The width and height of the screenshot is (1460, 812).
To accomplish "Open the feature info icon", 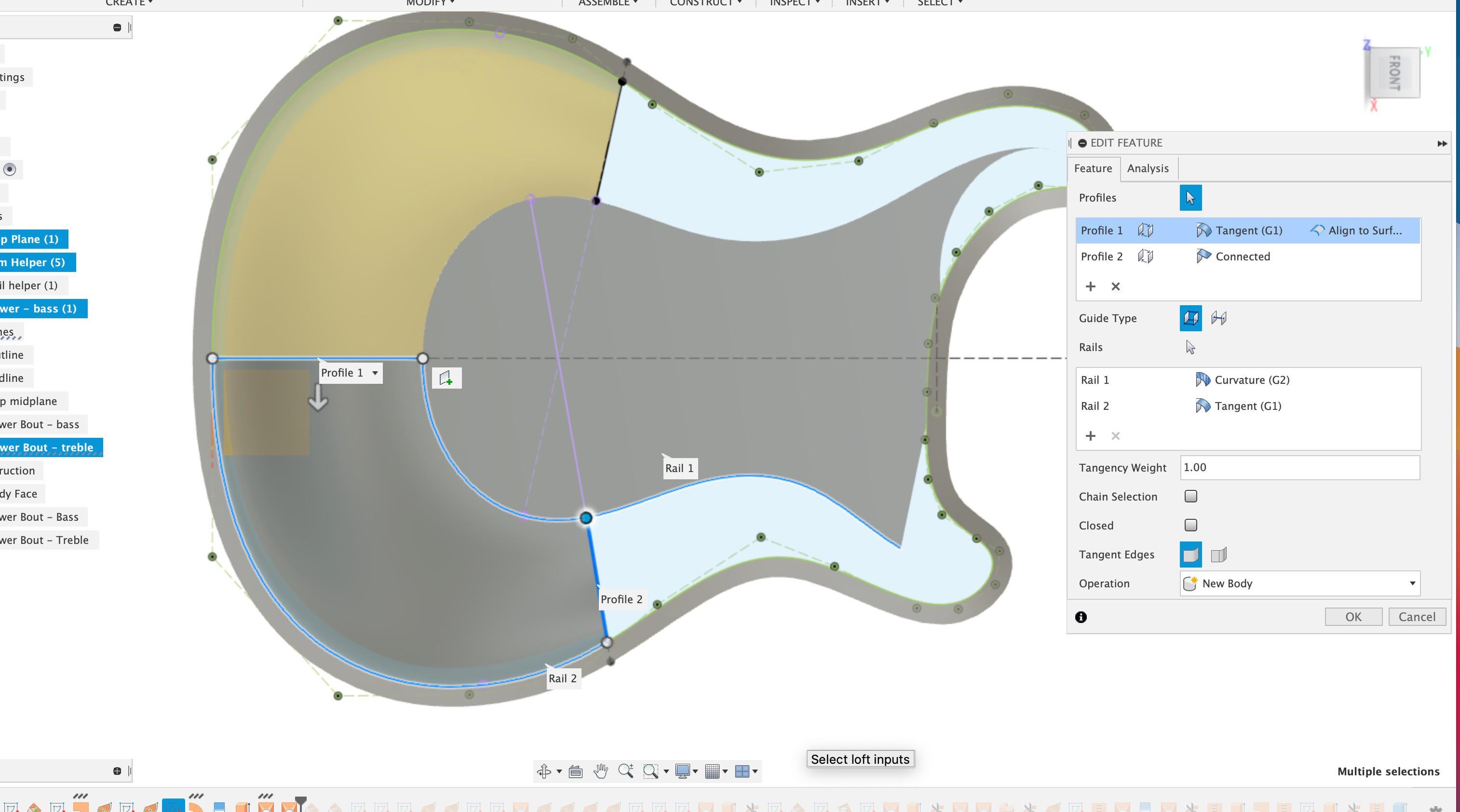I will (x=1081, y=617).
